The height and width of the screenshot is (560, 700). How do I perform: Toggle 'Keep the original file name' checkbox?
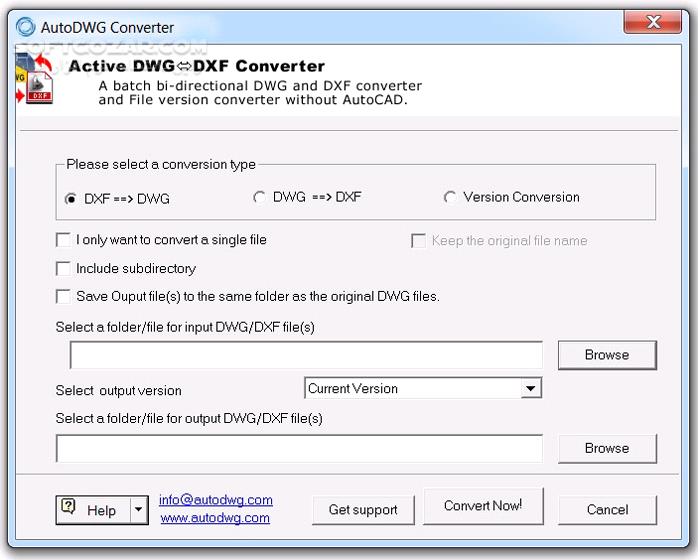tap(418, 241)
